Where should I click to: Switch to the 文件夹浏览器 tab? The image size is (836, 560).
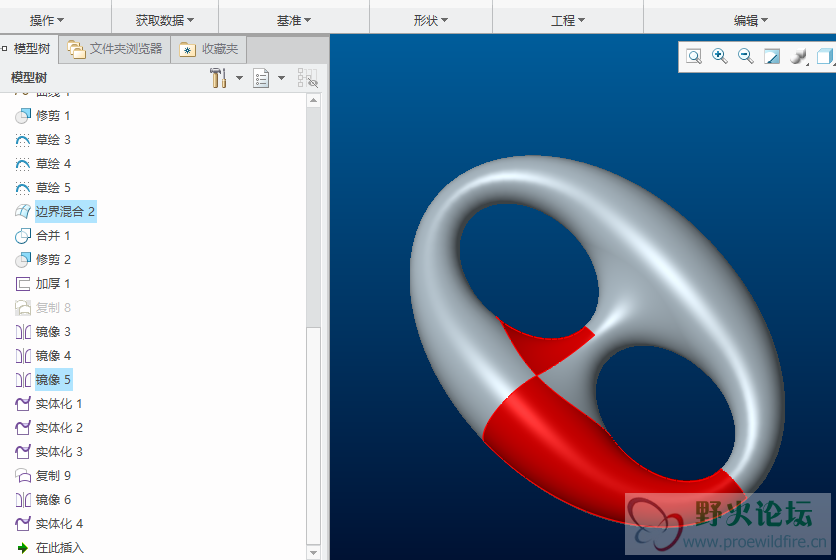(x=115, y=49)
